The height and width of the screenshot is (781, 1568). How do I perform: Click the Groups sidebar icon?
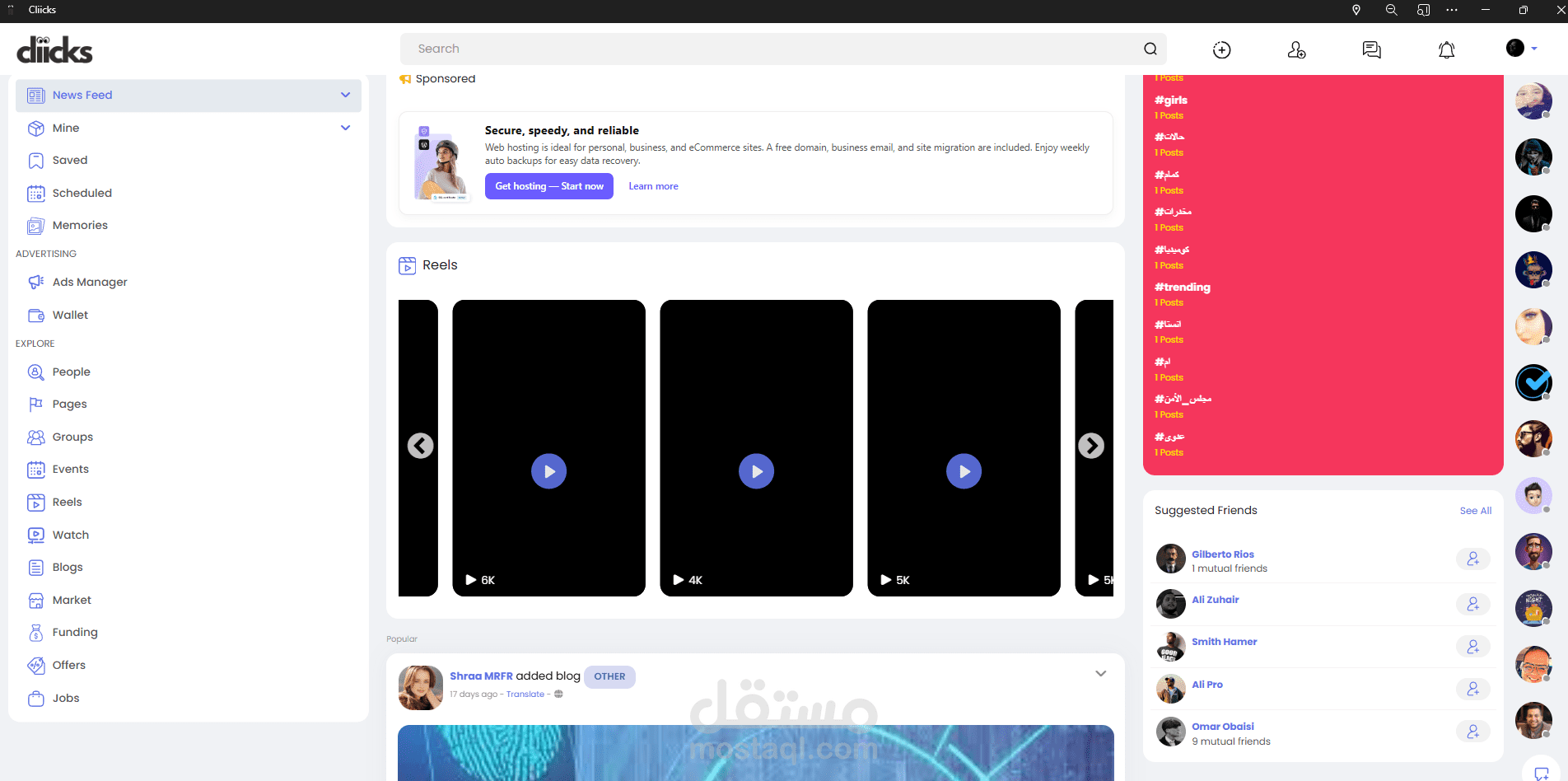pyautogui.click(x=35, y=437)
